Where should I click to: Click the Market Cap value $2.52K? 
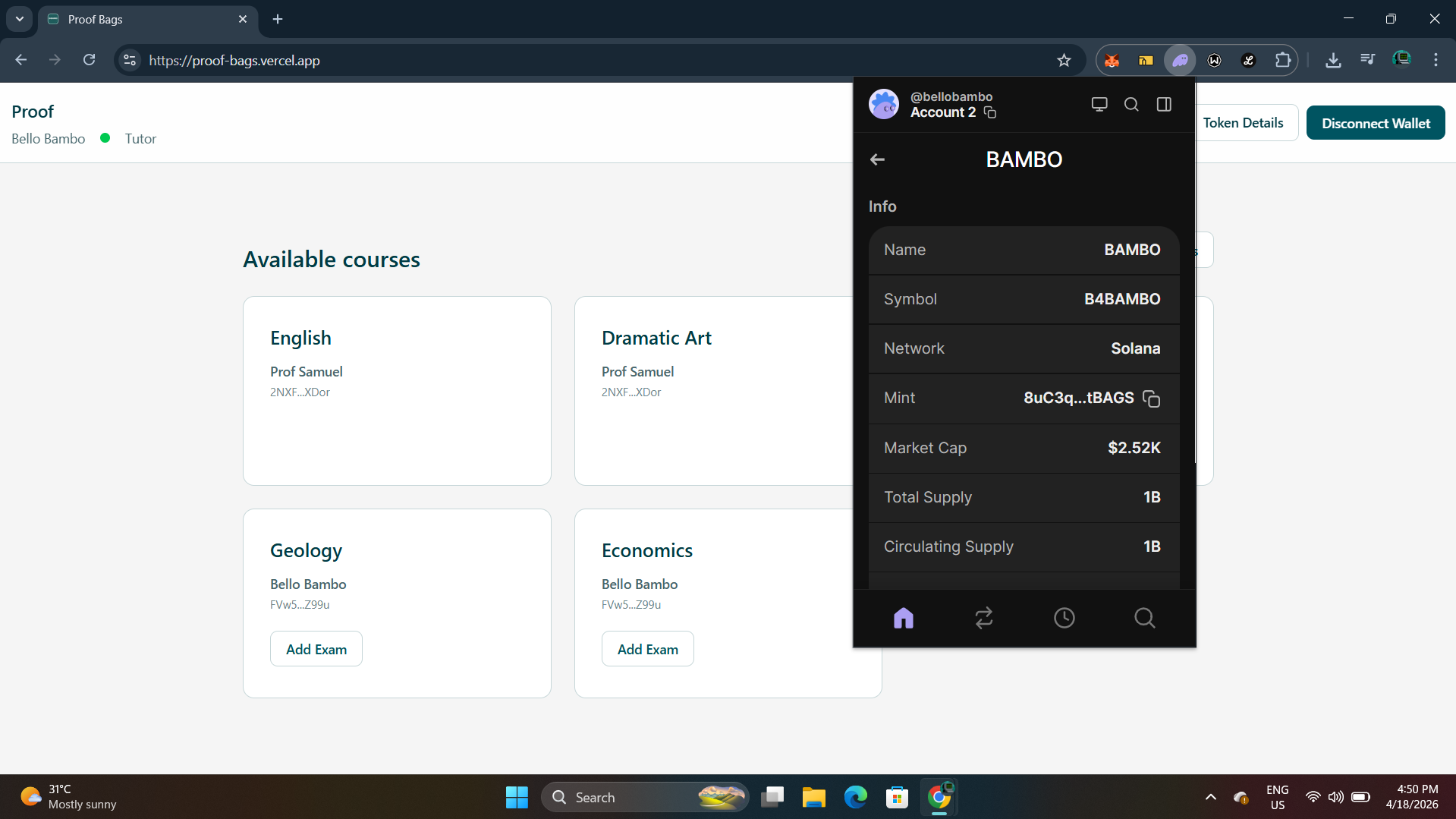point(1134,448)
